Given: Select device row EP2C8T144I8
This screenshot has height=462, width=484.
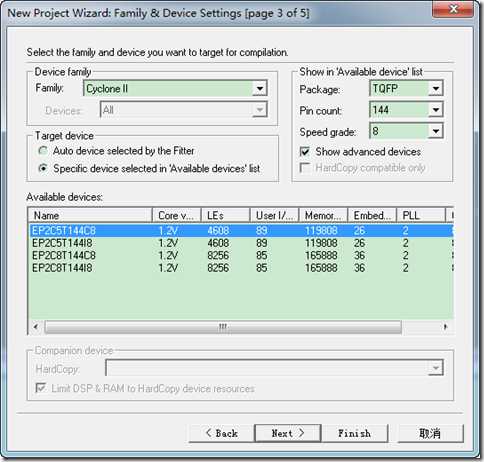Looking at the screenshot, I should tap(241, 268).
